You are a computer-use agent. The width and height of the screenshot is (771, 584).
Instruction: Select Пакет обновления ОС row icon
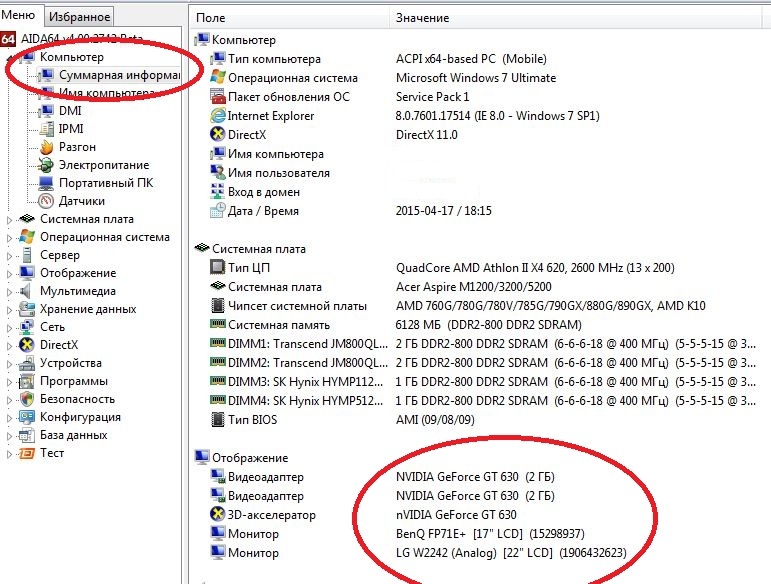[217, 96]
